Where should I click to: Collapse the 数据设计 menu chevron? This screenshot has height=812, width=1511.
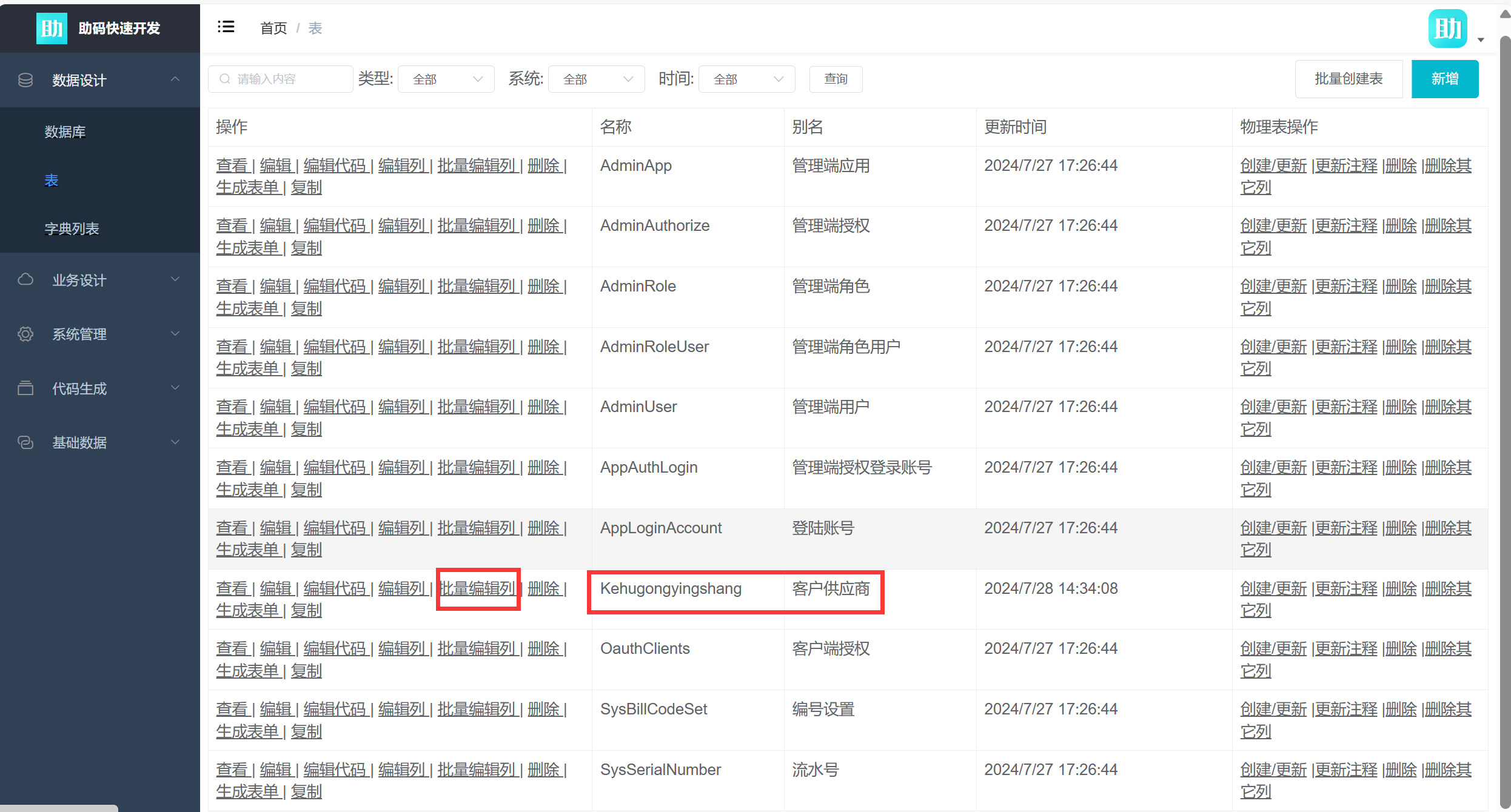[x=175, y=79]
